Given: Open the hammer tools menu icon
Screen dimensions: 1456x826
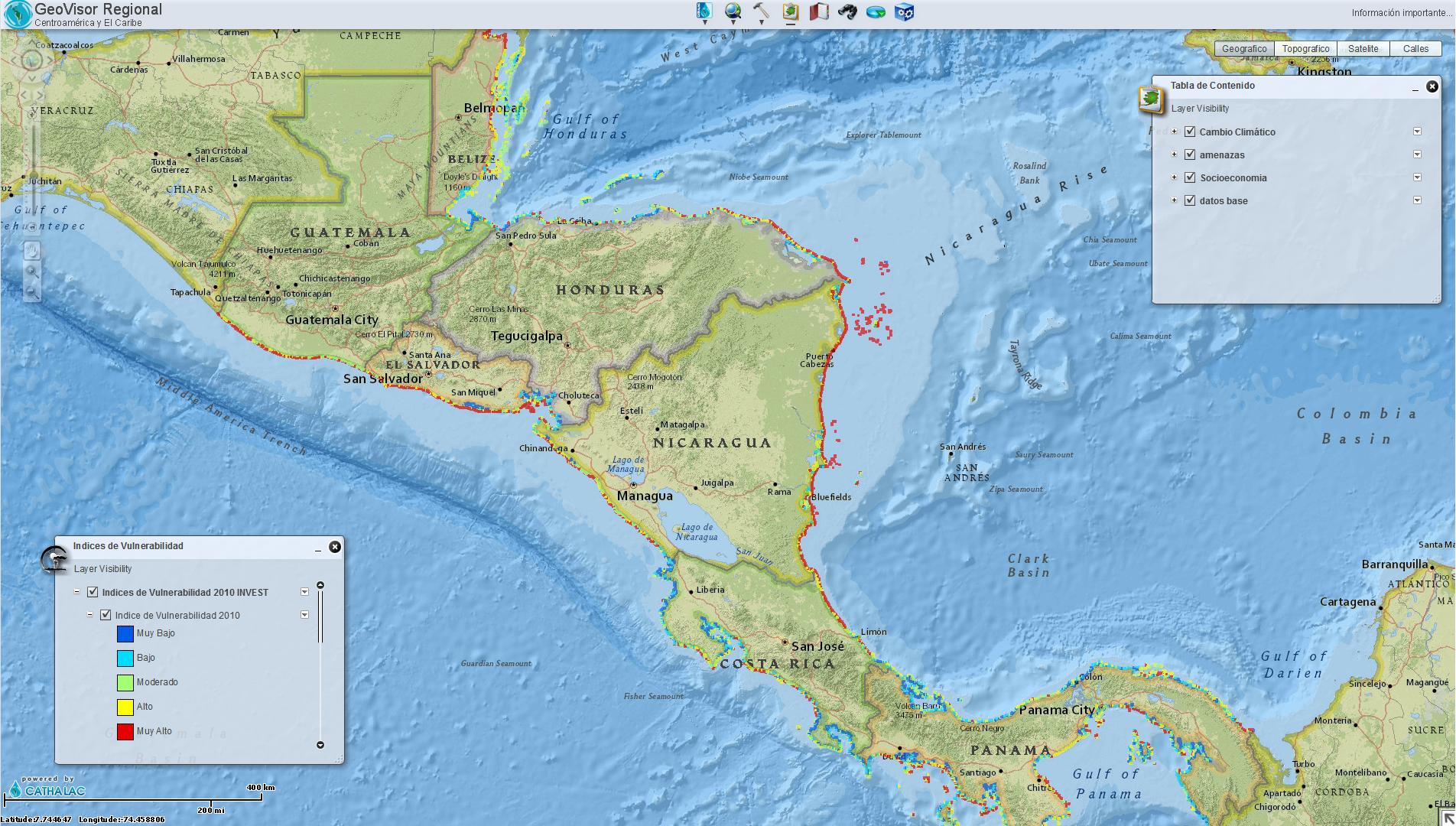Looking at the screenshot, I should 761,11.
